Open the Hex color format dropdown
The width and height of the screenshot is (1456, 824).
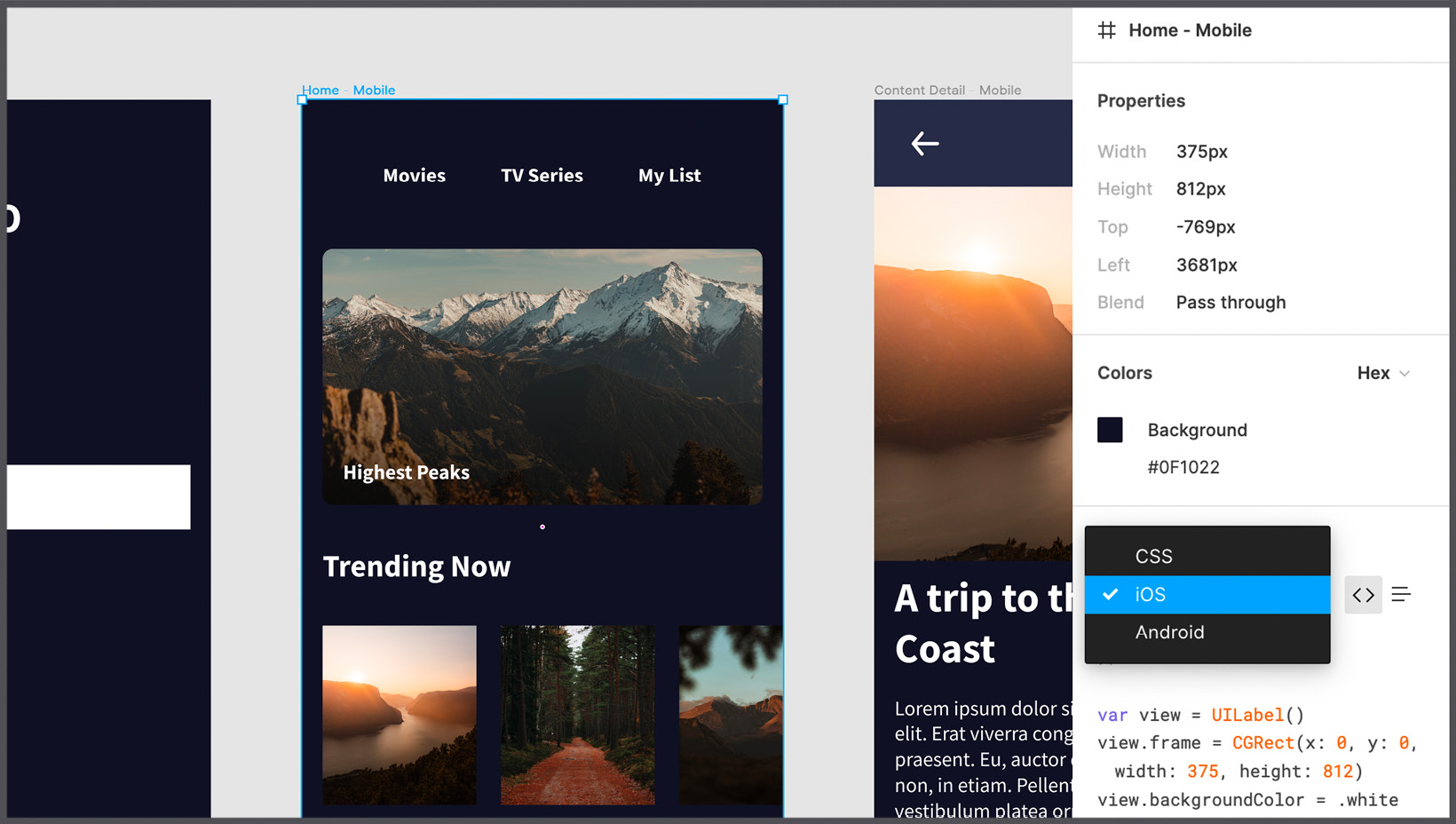click(1382, 373)
